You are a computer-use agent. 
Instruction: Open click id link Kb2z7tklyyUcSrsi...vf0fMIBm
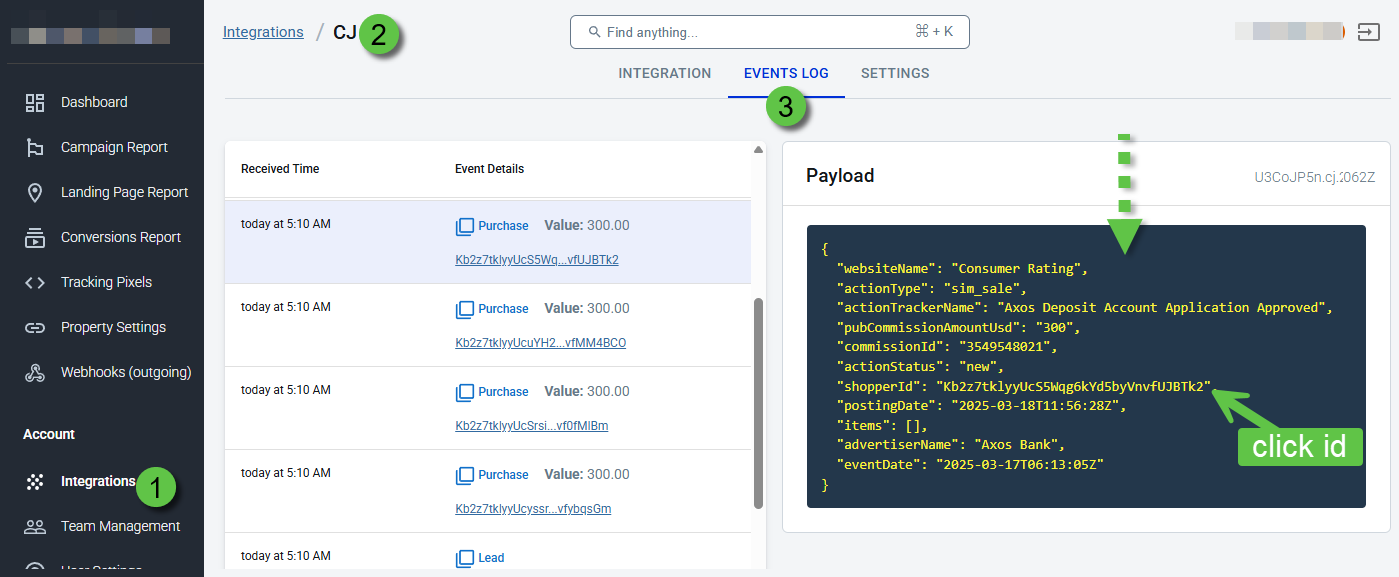pyautogui.click(x=532, y=426)
